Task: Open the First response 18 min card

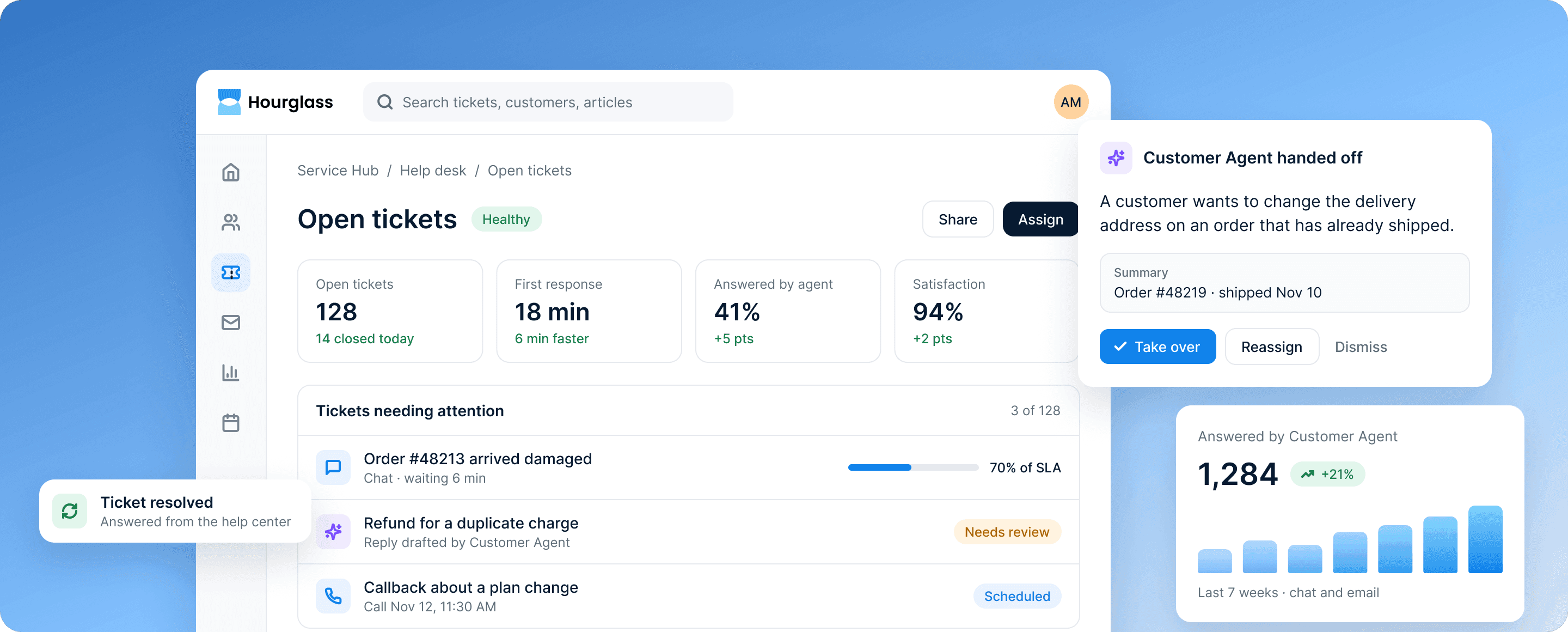Action: 589,311
